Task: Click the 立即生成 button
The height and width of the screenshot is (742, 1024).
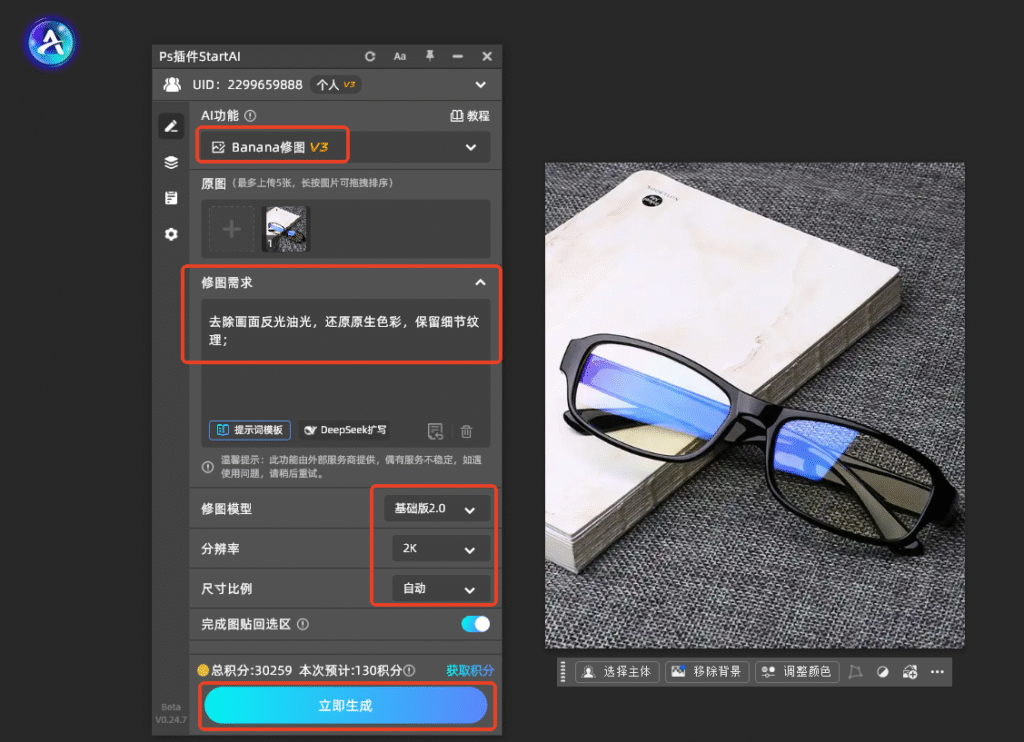Action: click(x=345, y=705)
